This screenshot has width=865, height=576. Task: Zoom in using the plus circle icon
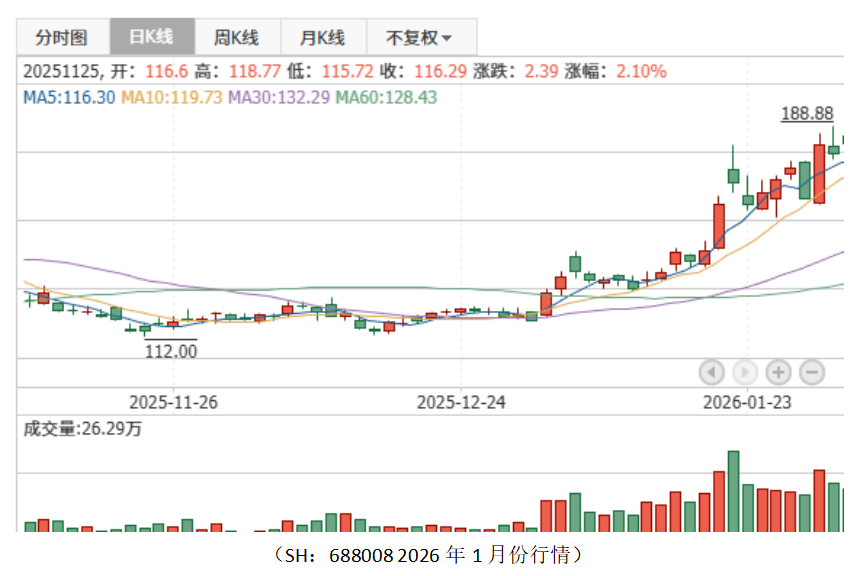[778, 373]
